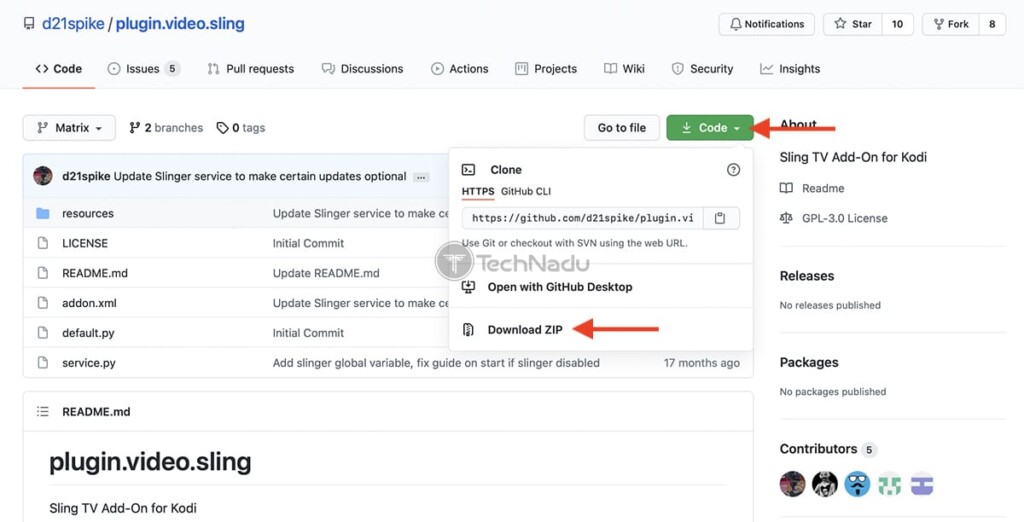Switch to the Issues tab
The height and width of the screenshot is (522, 1024).
point(144,69)
